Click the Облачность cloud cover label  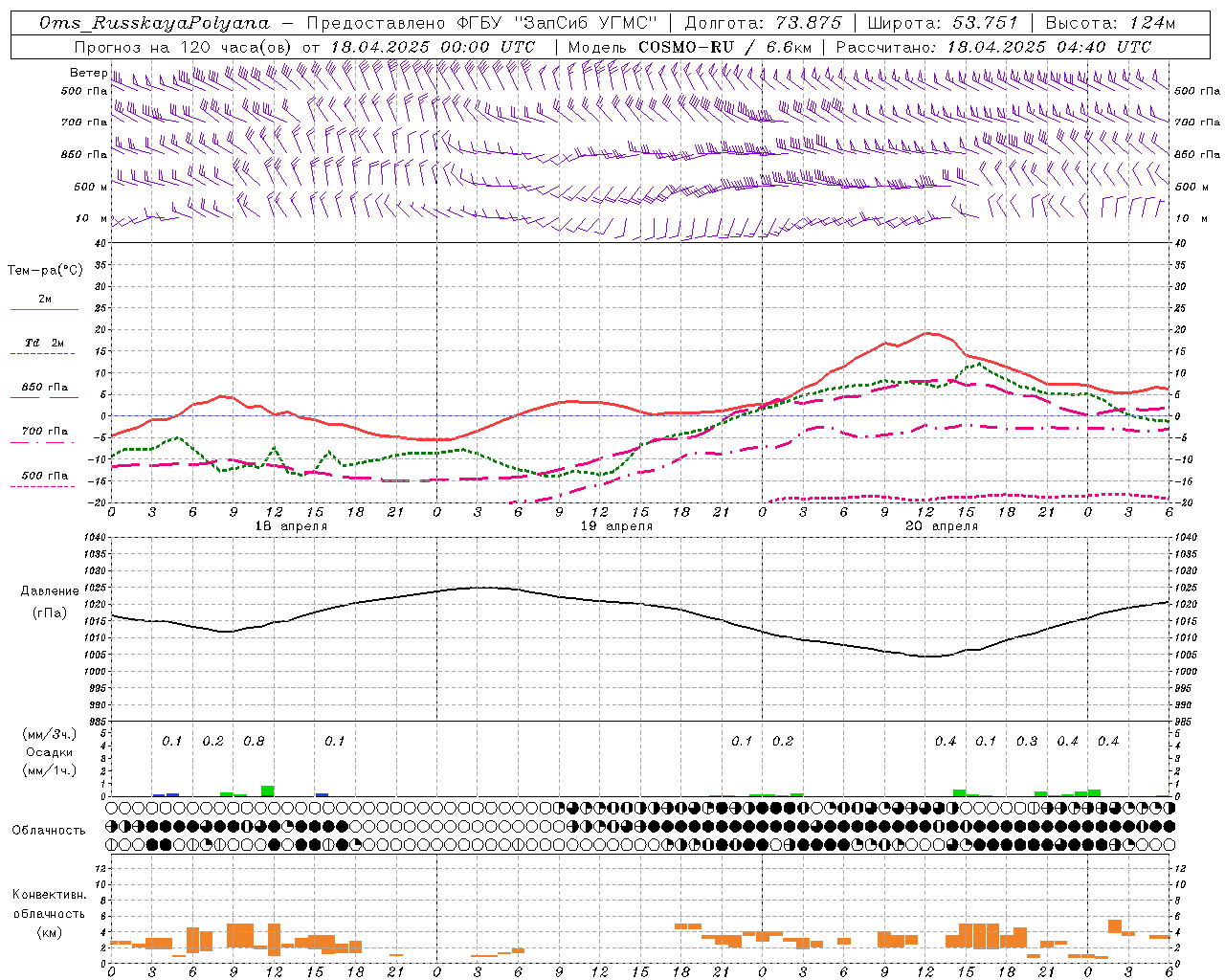tap(49, 831)
